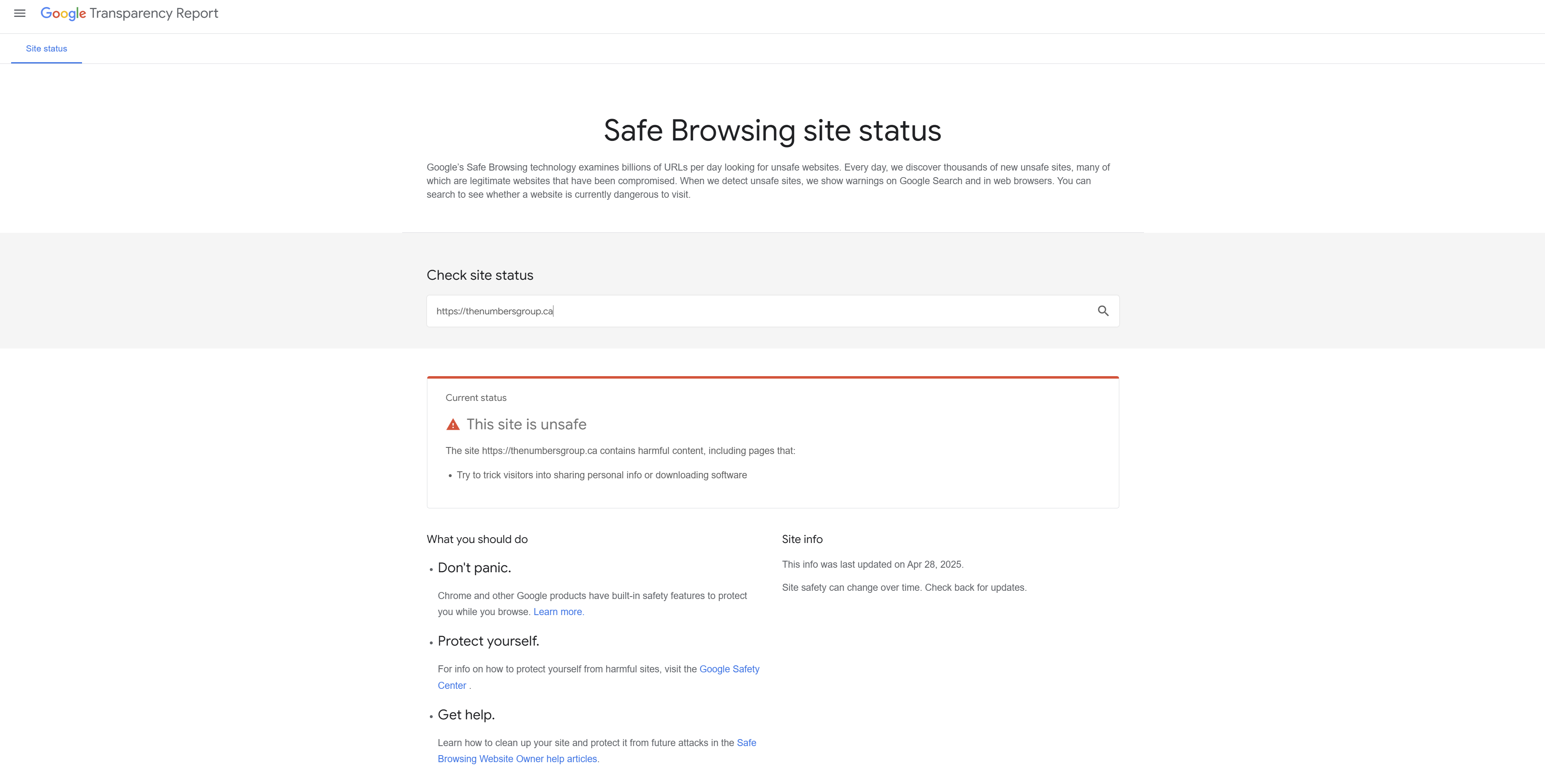Click the Transparency Report title
This screenshot has width=1545, height=784.
154,13
